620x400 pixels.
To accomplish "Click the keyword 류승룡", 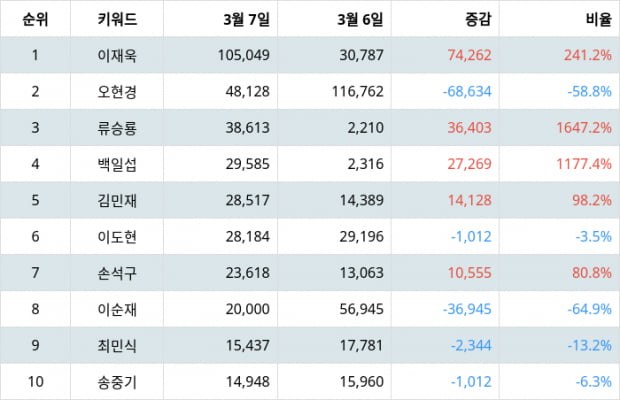I will click(x=117, y=128).
